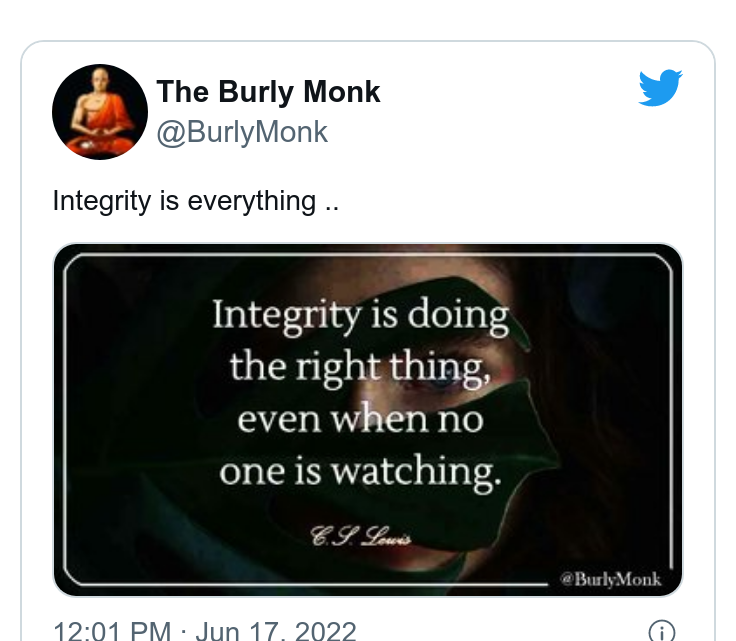The height and width of the screenshot is (641, 736).
Task: Click the "even when no" line in image
Action: click(360, 419)
